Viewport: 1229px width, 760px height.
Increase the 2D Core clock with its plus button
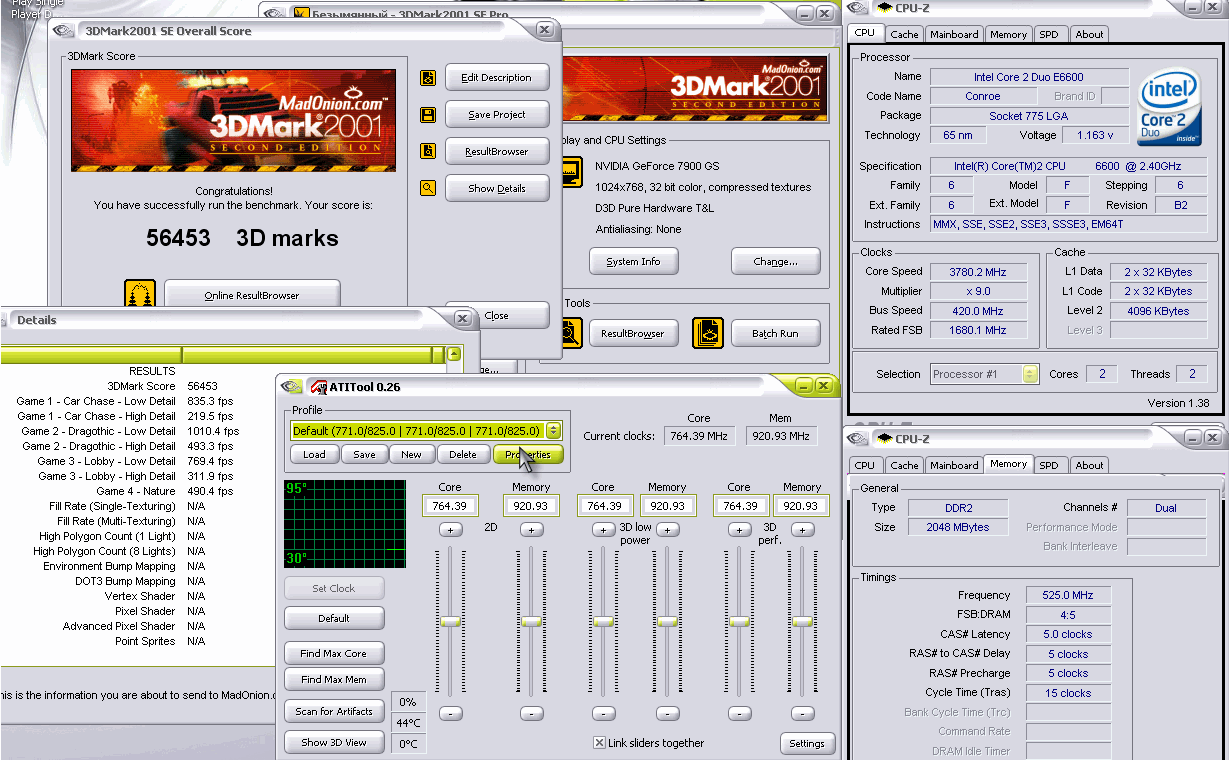[x=450, y=529]
